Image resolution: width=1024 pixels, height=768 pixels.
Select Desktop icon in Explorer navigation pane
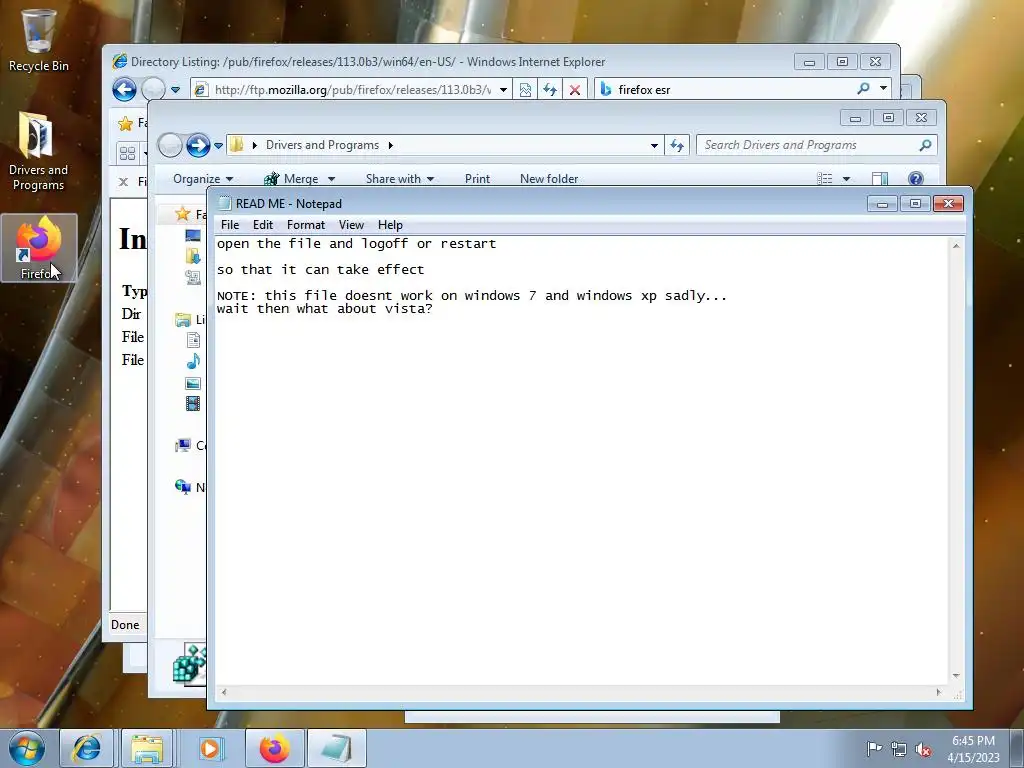(x=193, y=235)
